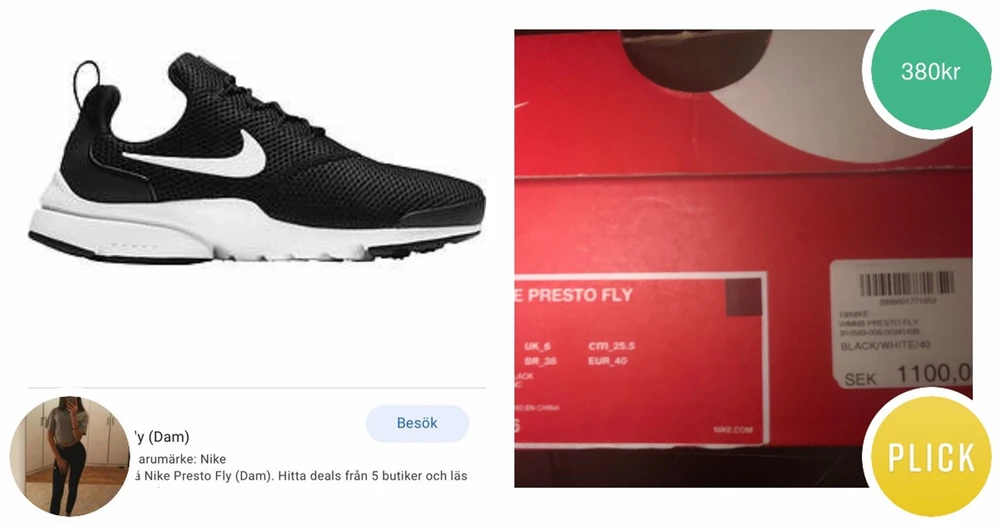Click the heel pull loop of the shoe

[89, 80]
